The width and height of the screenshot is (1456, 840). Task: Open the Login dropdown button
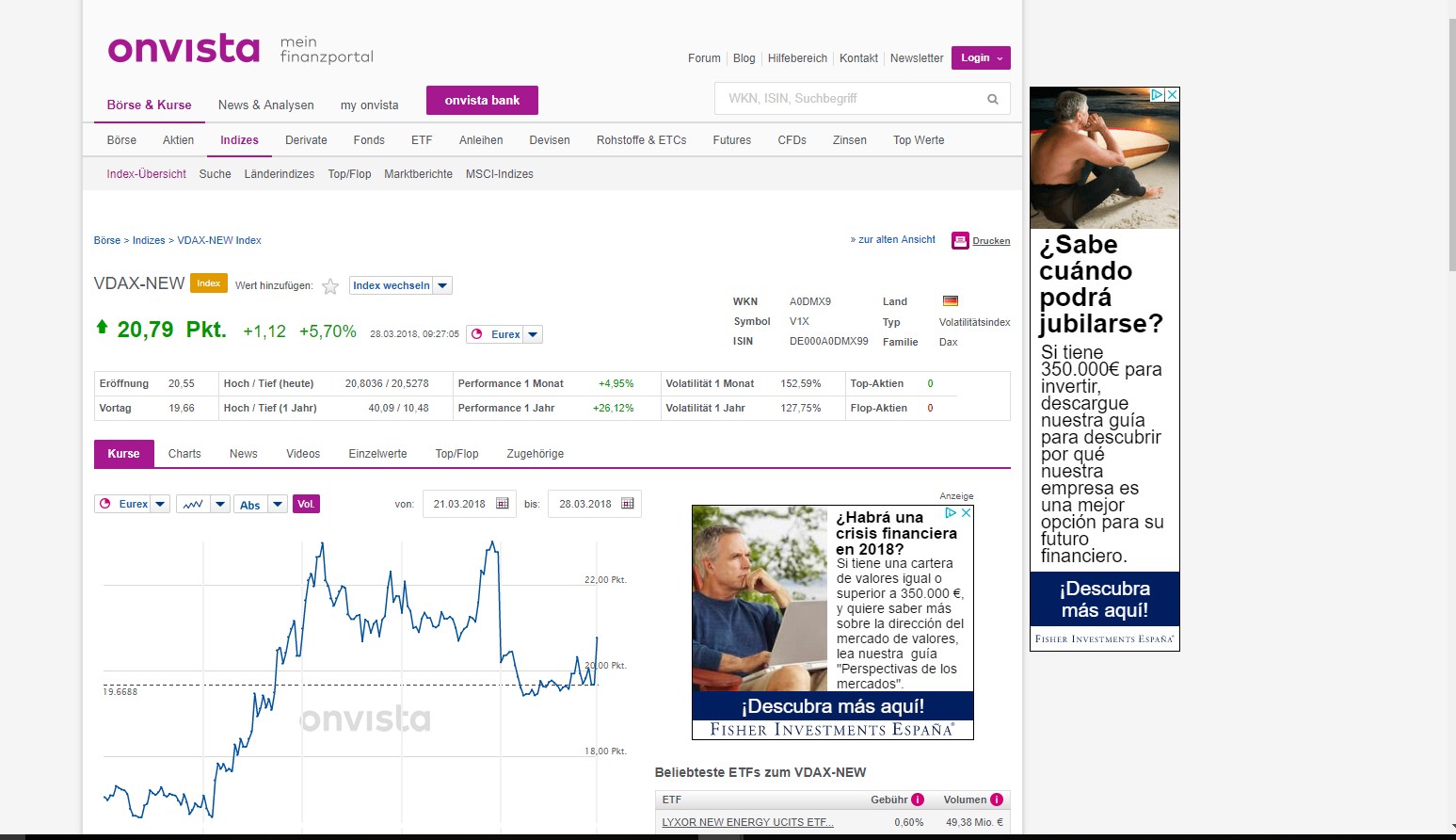pos(981,58)
